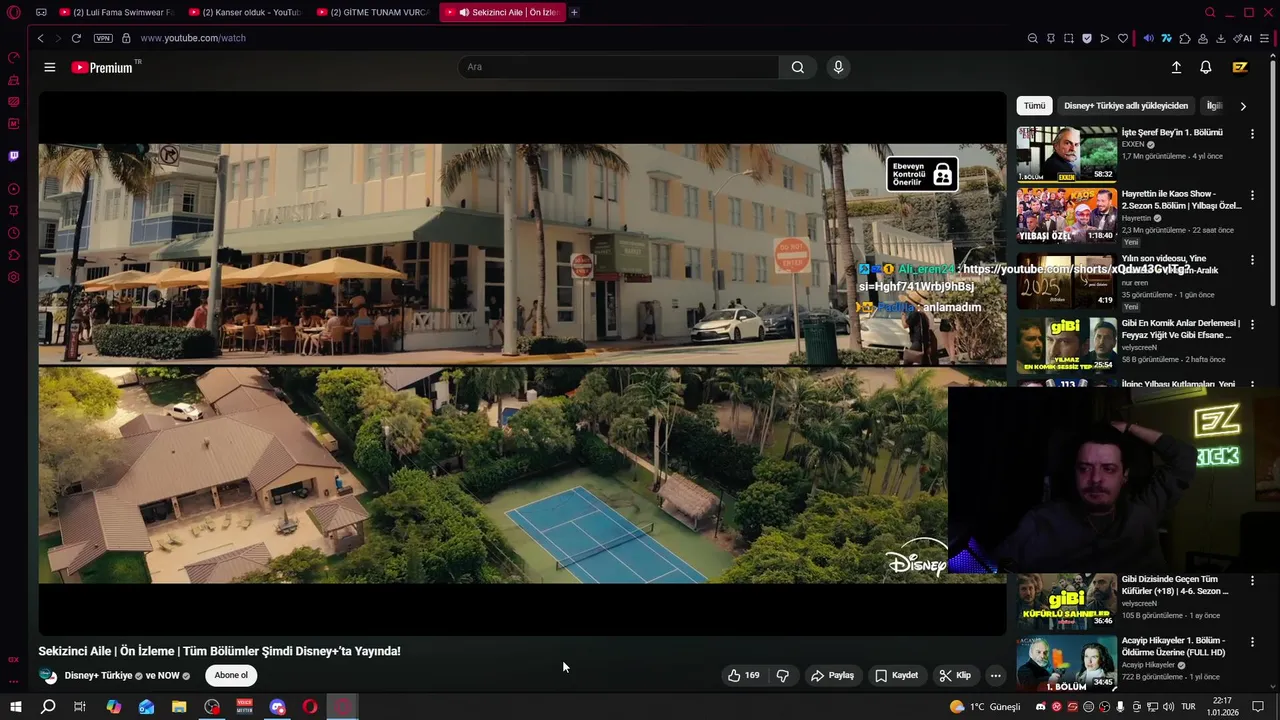
Task: Select the Tümü filter chip
Action: pos(1034,105)
